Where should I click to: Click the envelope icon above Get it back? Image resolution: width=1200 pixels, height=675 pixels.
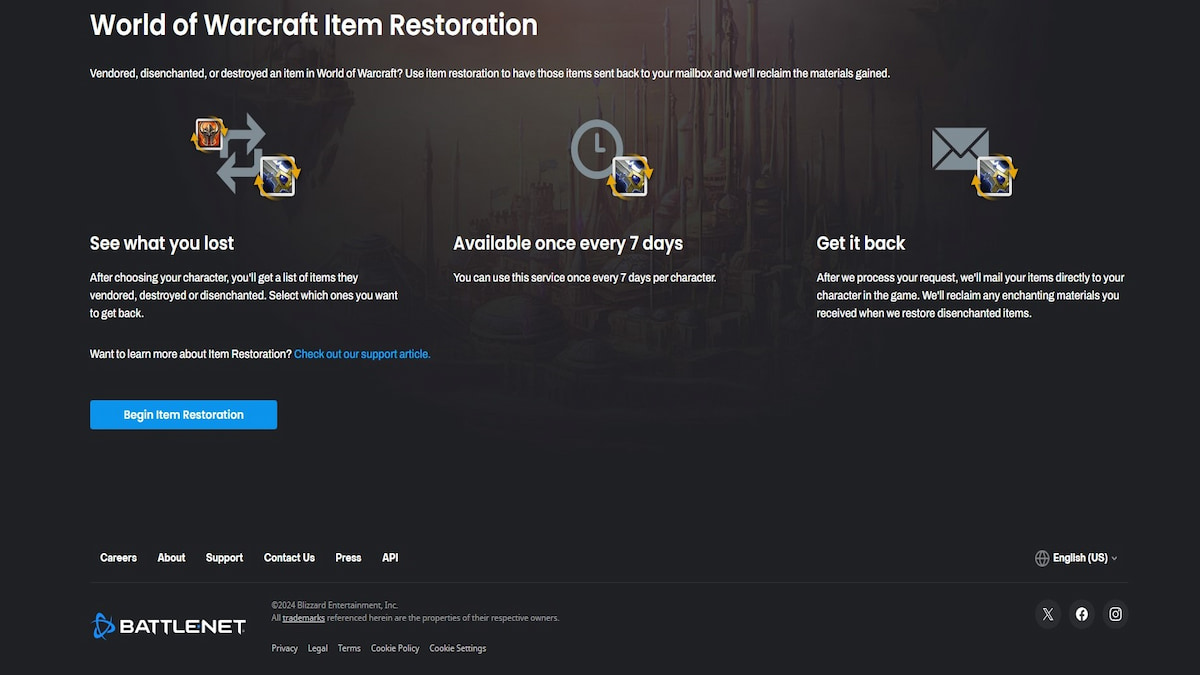tap(958, 150)
